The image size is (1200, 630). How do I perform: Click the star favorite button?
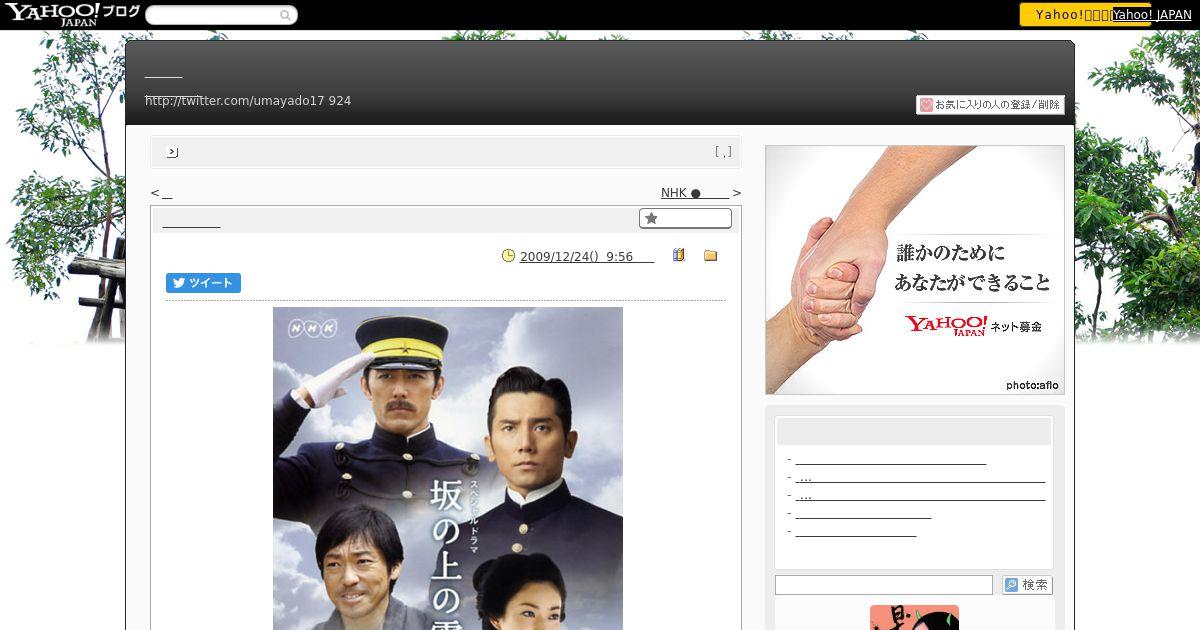(x=685, y=218)
